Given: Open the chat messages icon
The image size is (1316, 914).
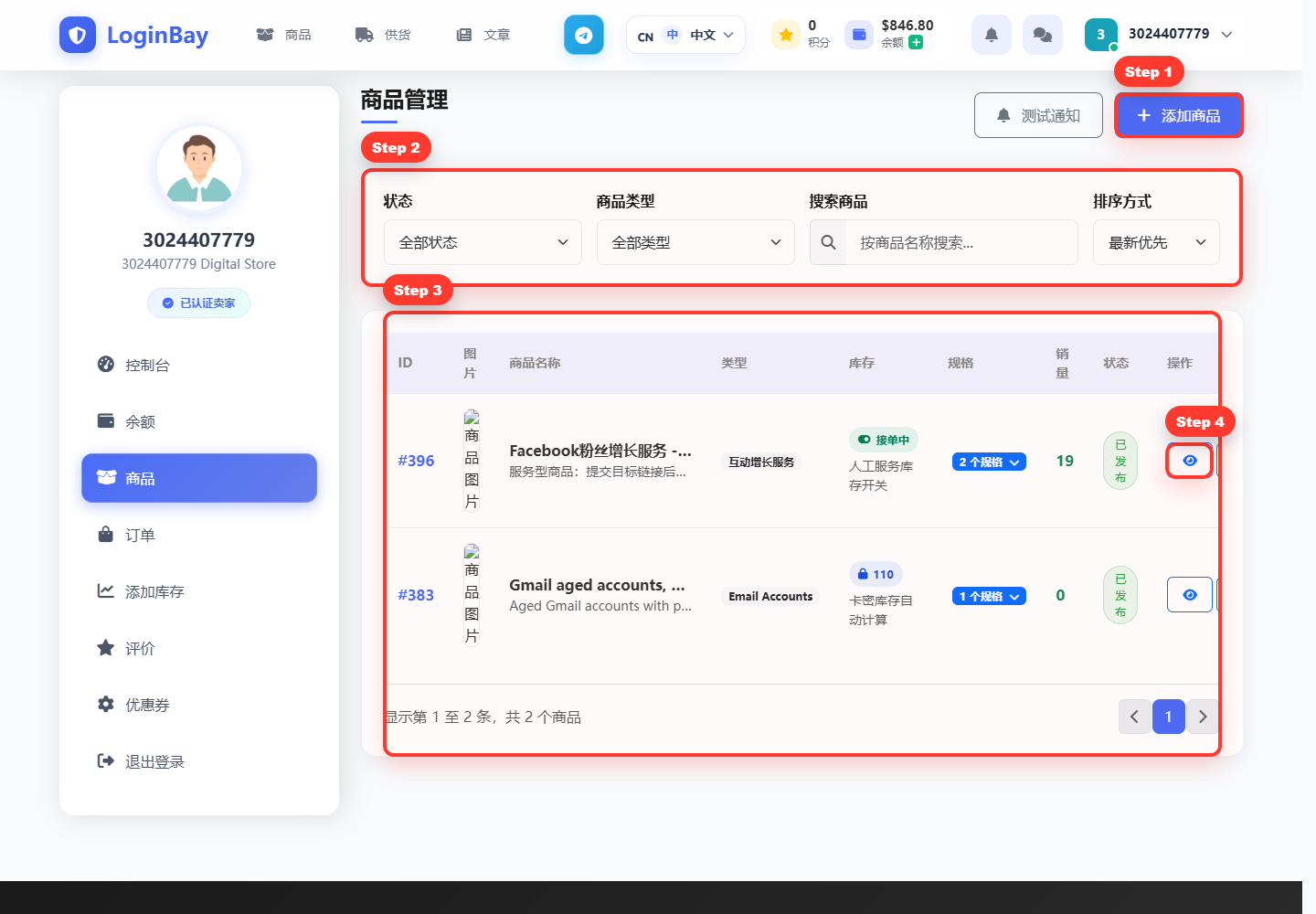Looking at the screenshot, I should (1043, 35).
